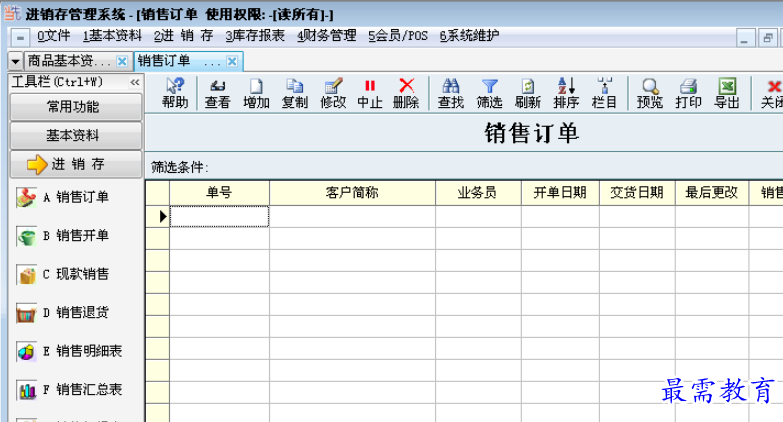783x422 pixels.
Task: Open the 5会员/POS menu
Action: coord(398,36)
